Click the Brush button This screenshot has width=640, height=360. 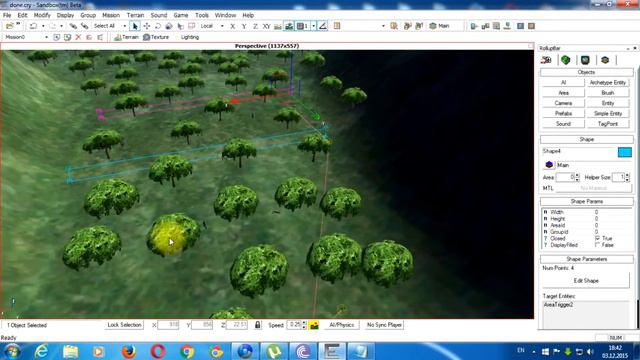[x=608, y=93]
